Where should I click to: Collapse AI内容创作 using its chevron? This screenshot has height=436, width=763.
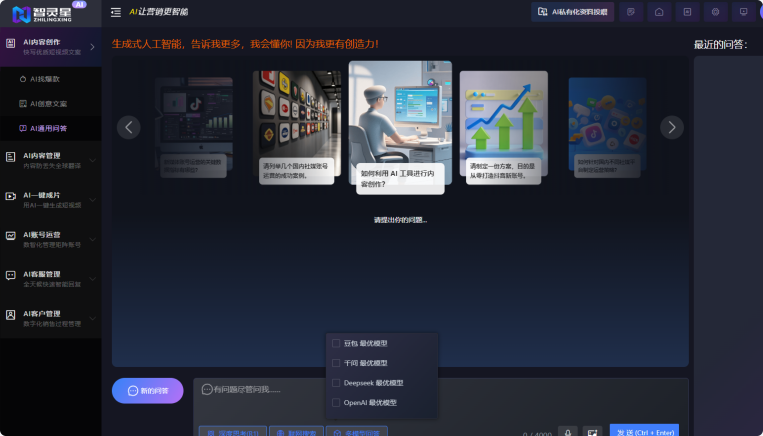pyautogui.click(x=92, y=47)
